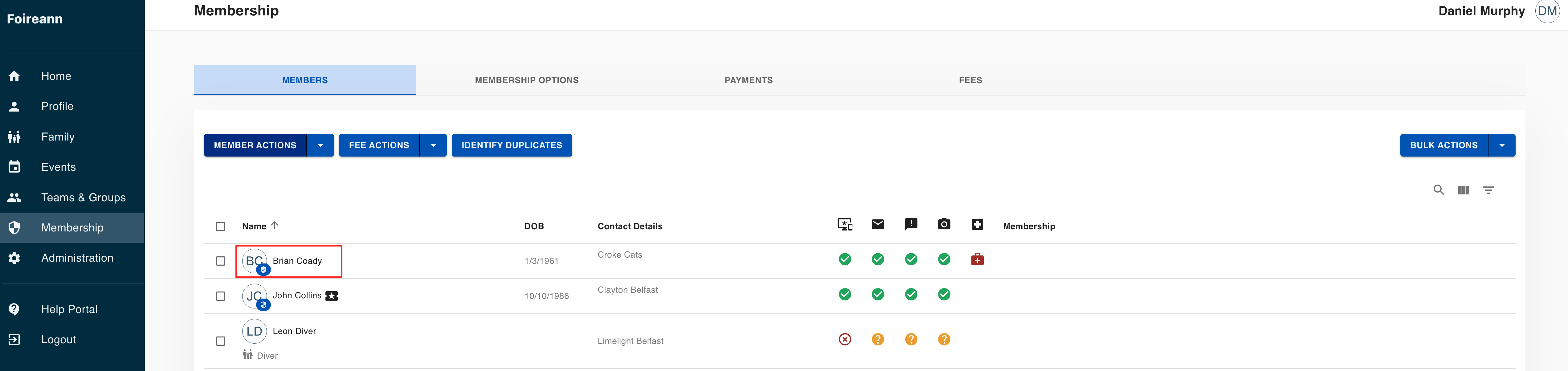Click the JC avatar of John Collins
Viewport: 1568px width, 371px height.
tap(255, 296)
